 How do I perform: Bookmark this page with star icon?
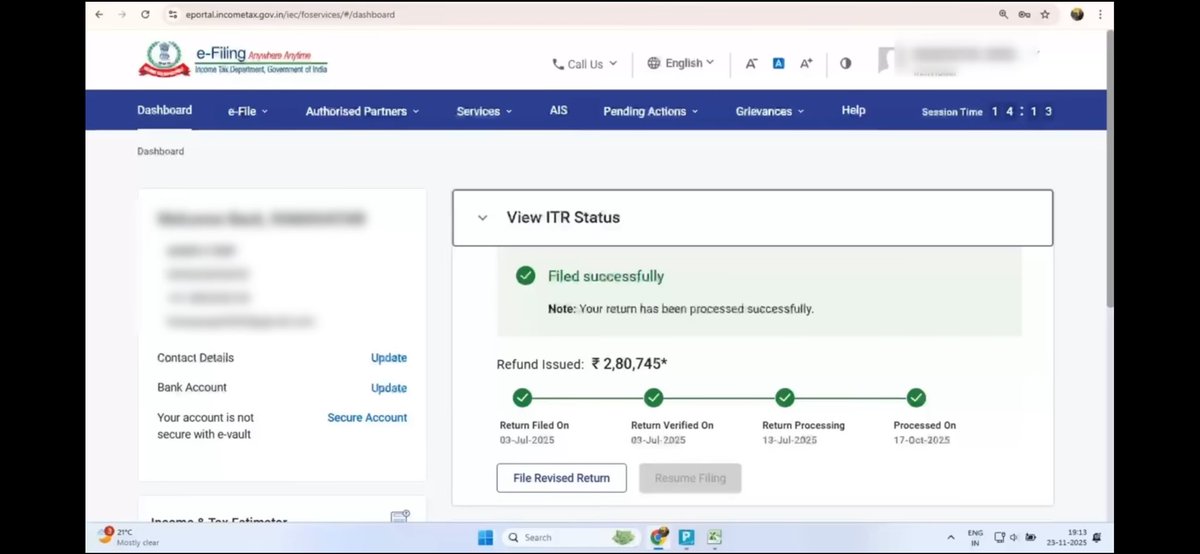(1045, 15)
